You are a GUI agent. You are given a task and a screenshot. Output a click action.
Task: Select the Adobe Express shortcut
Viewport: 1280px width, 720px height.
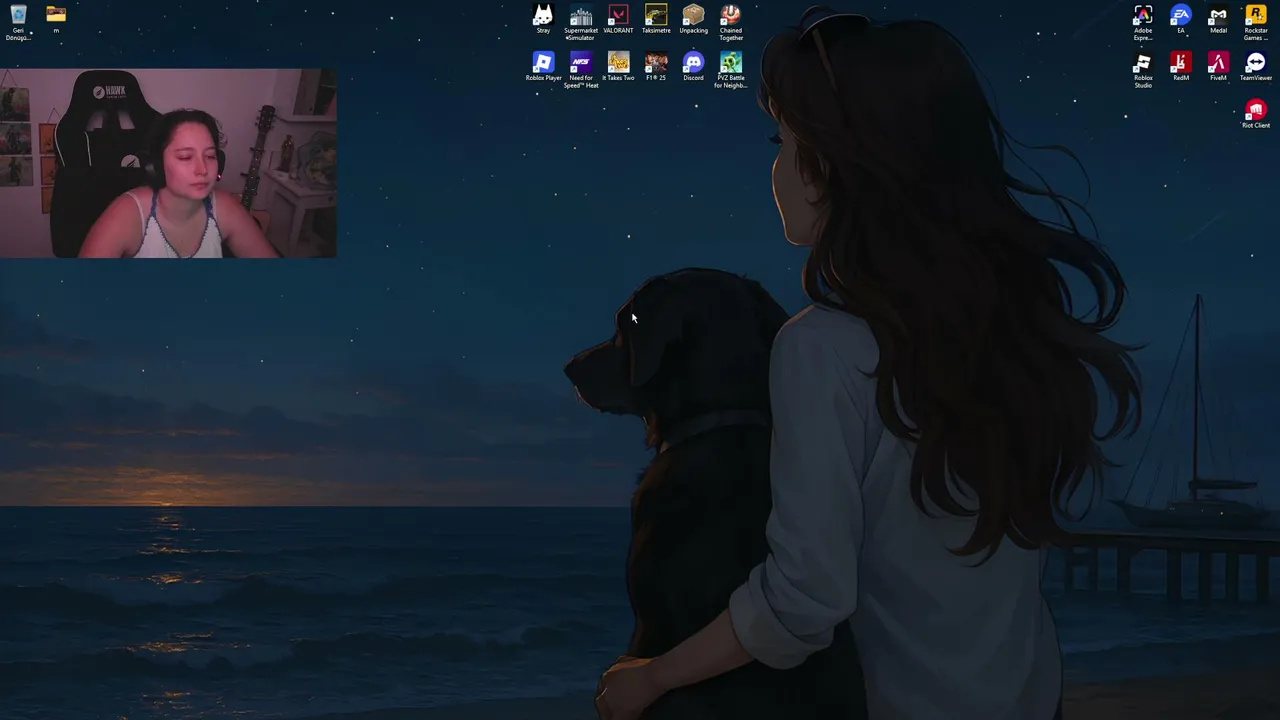[1143, 22]
